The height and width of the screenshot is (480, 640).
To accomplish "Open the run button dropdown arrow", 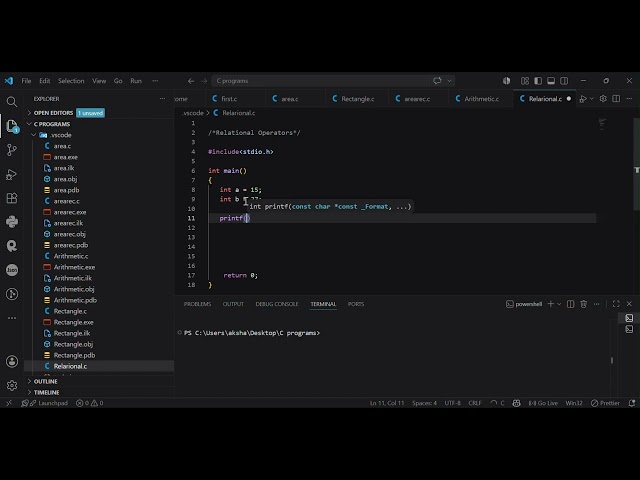I will [591, 99].
